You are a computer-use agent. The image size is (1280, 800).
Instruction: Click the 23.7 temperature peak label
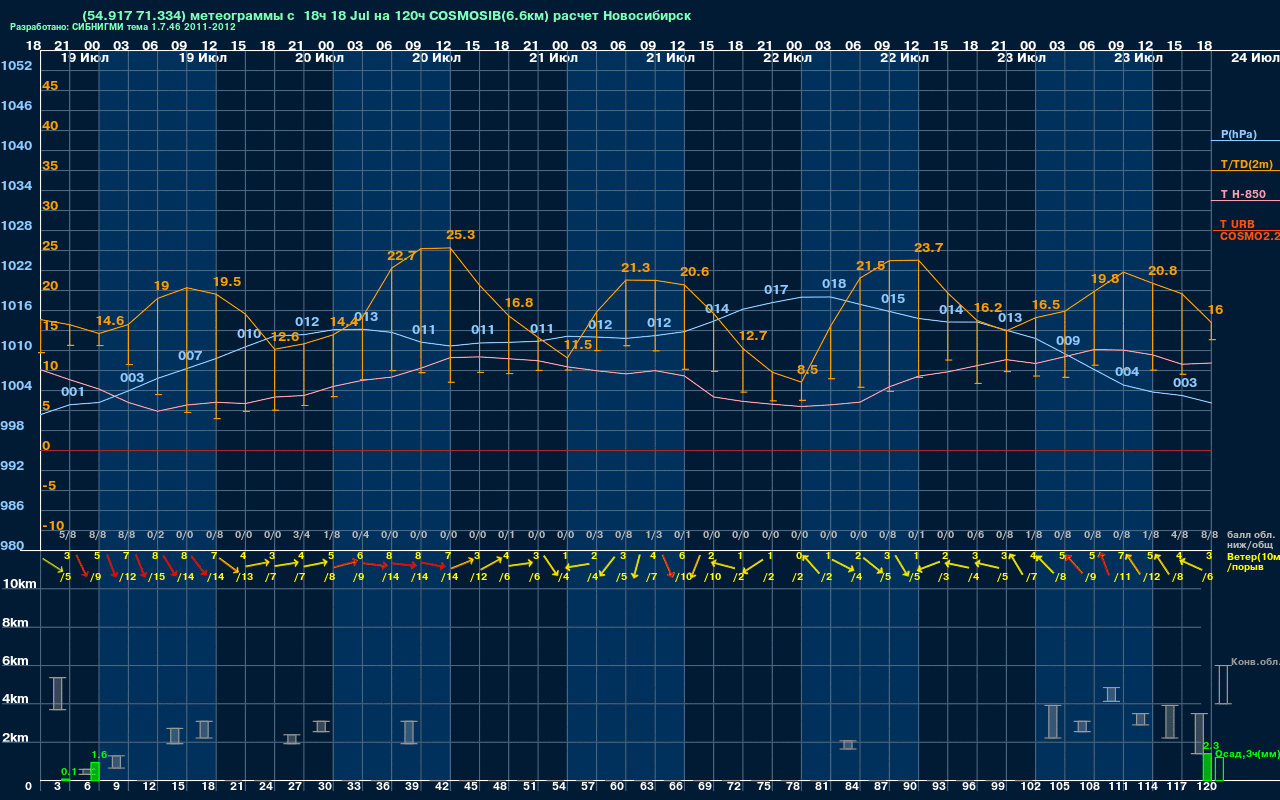(929, 248)
